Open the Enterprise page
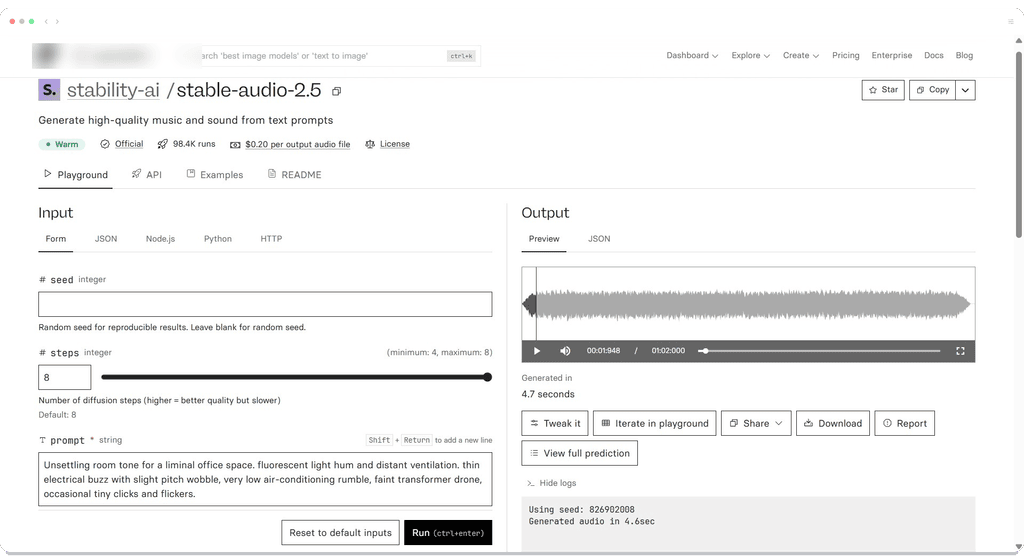 (891, 55)
